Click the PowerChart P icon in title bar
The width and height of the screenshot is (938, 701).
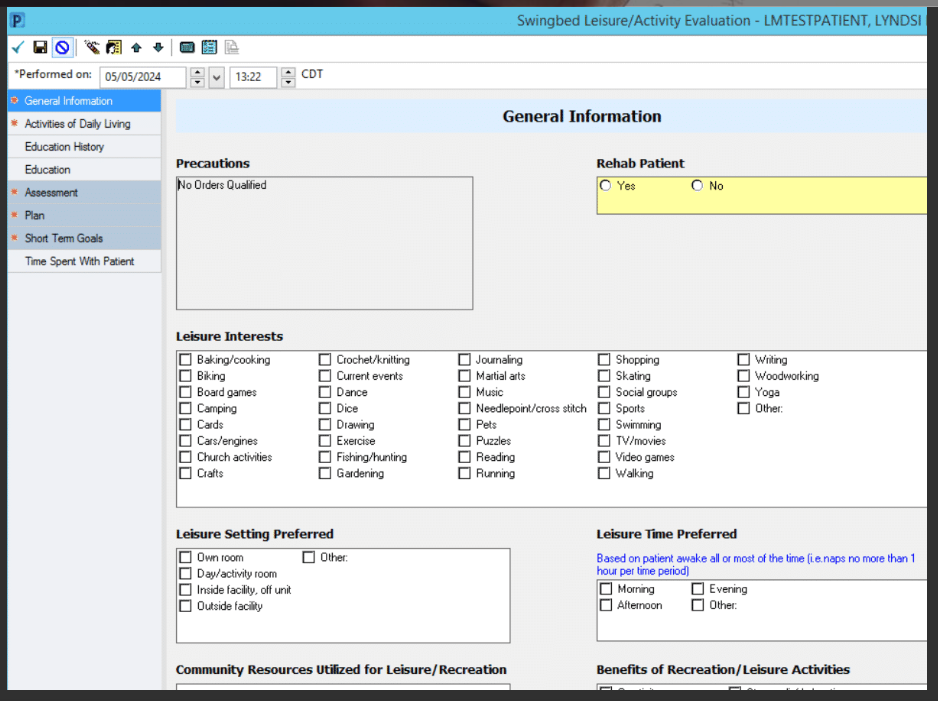coord(17,21)
